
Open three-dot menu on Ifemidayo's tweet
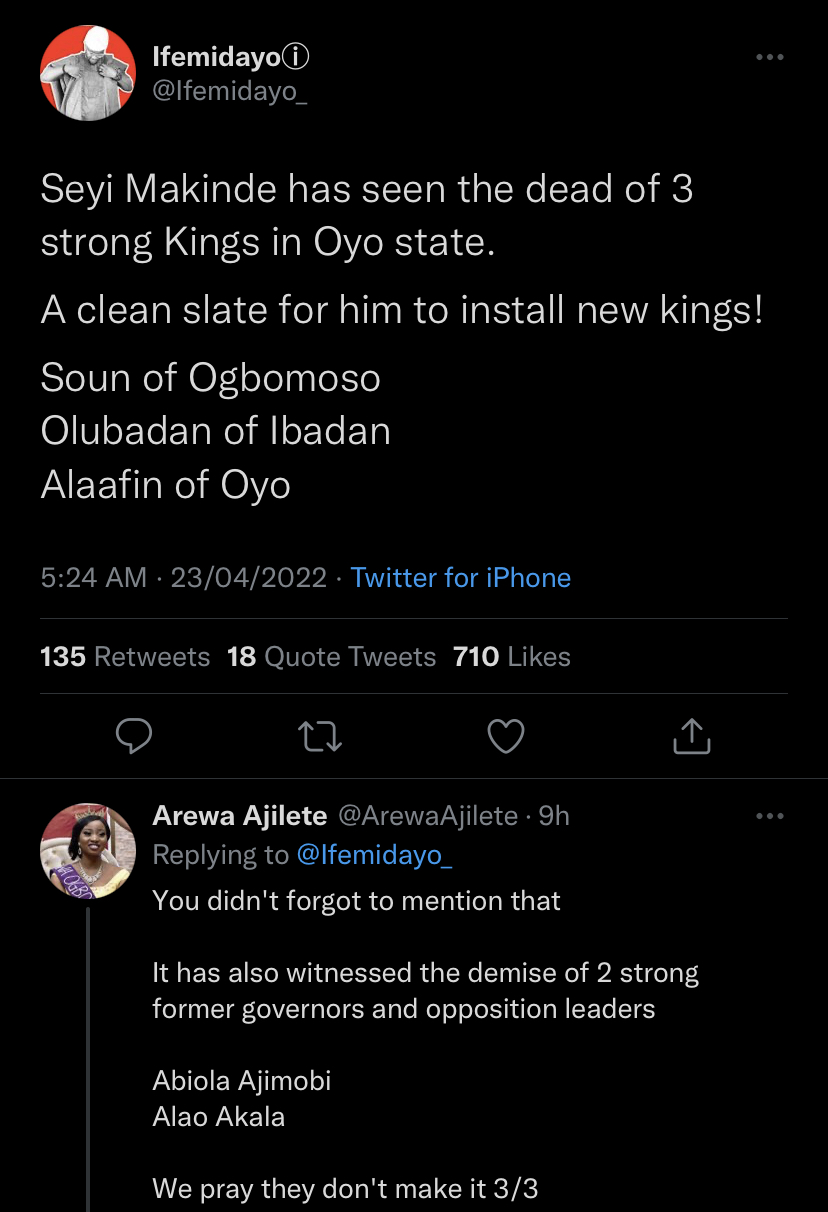[769, 58]
